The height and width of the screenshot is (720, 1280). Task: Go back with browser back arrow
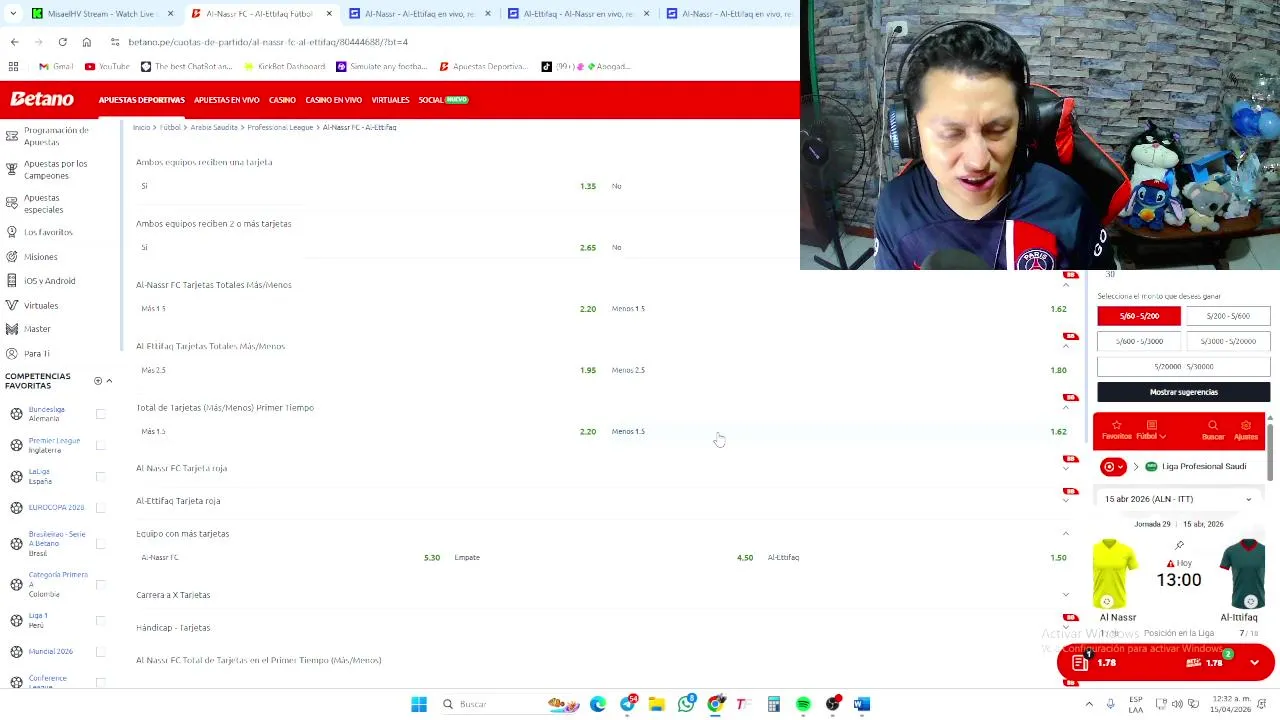(14, 42)
